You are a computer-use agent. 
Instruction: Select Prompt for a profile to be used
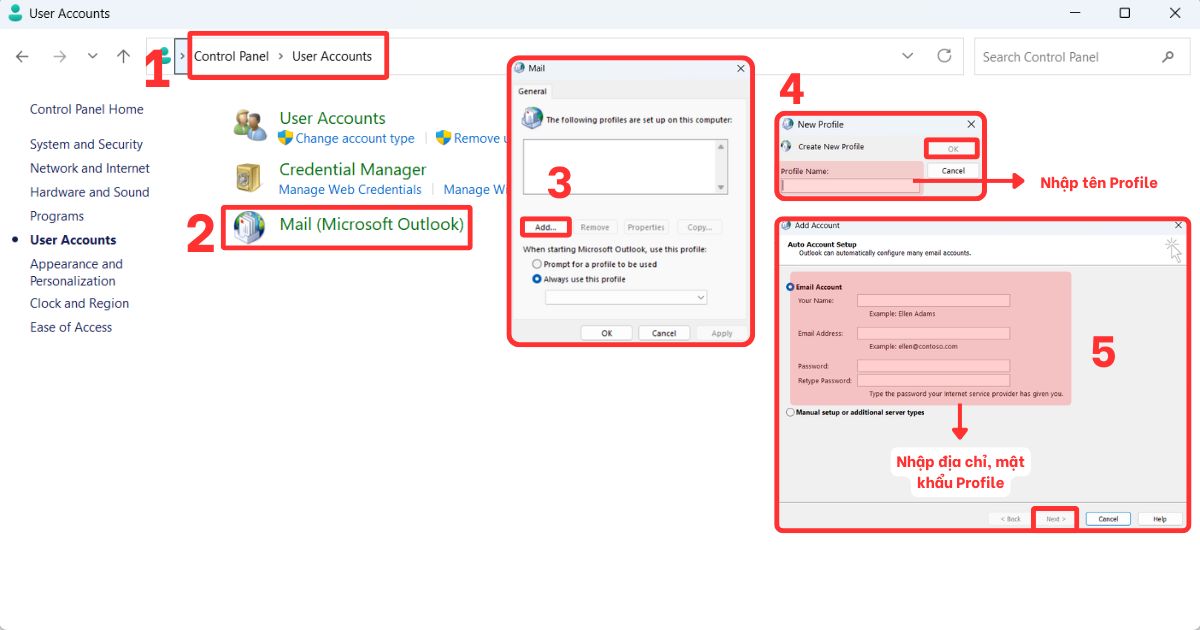[x=537, y=264]
